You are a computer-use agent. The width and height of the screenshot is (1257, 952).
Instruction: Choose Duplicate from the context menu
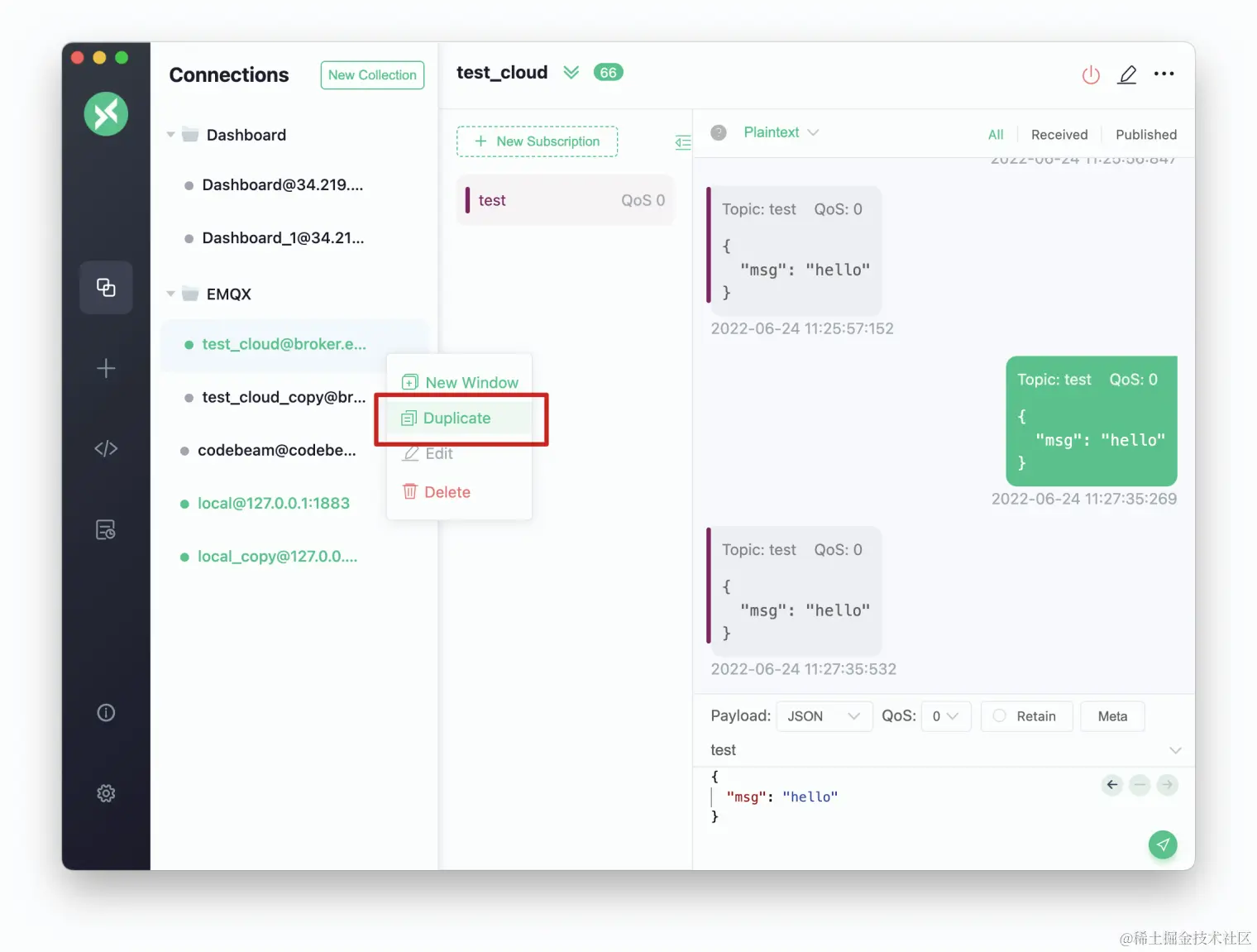[x=456, y=419]
